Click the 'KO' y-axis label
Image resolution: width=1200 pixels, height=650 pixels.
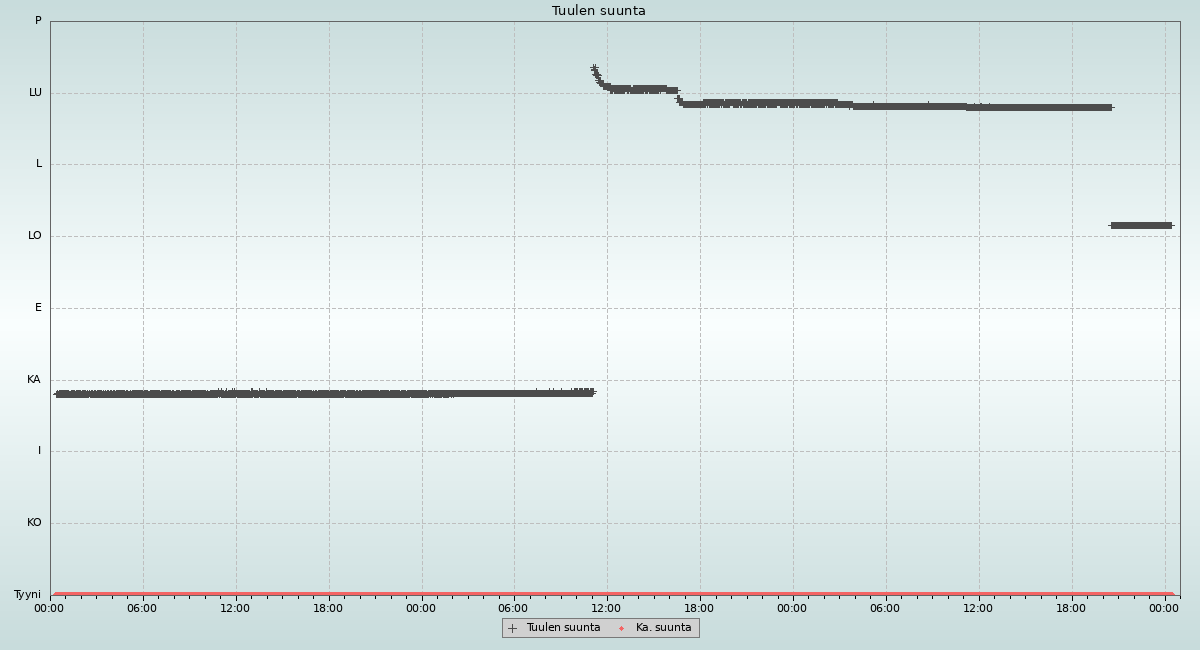pos(34,522)
